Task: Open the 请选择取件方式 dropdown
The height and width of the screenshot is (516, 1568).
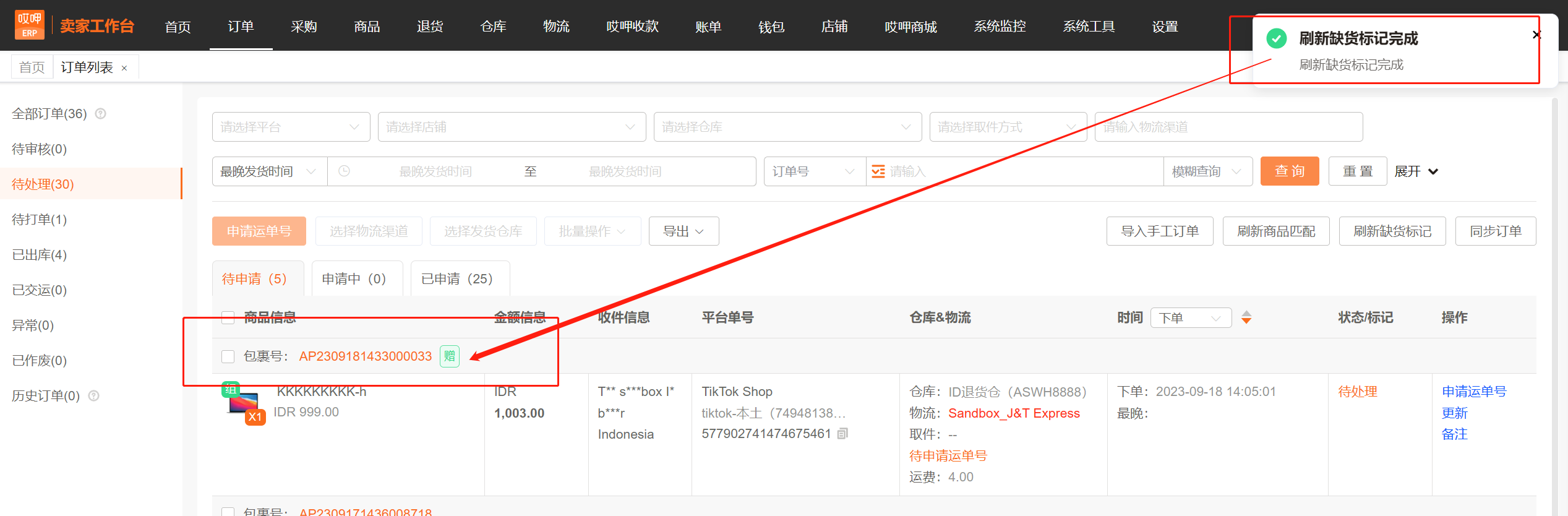Action: 1008,127
